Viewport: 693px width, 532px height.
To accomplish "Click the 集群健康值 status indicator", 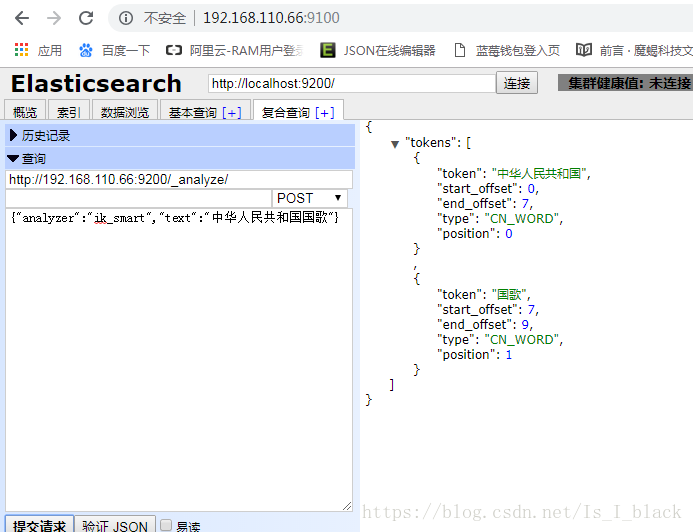I will pos(625,83).
